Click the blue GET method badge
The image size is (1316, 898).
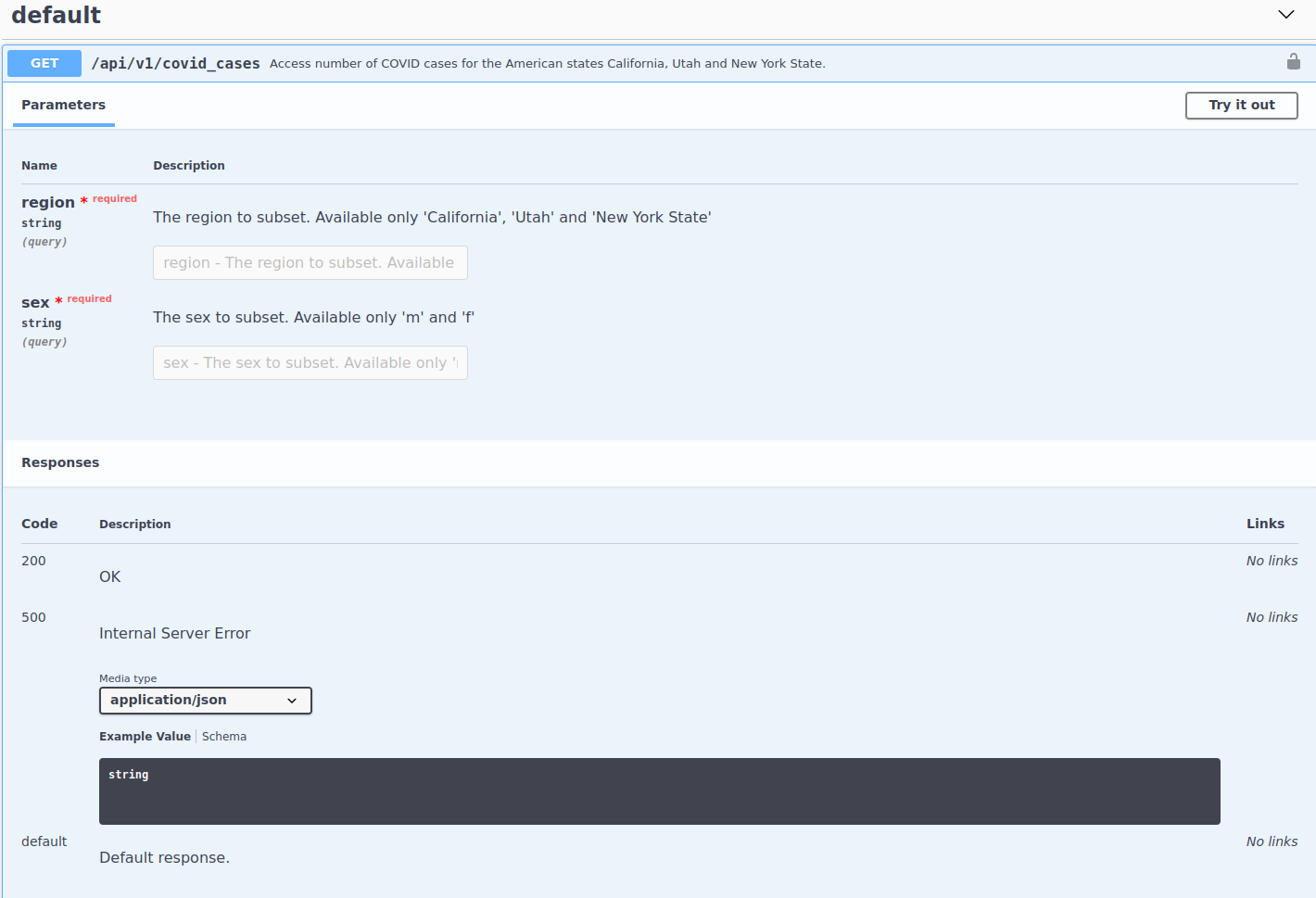pyautogui.click(x=44, y=63)
